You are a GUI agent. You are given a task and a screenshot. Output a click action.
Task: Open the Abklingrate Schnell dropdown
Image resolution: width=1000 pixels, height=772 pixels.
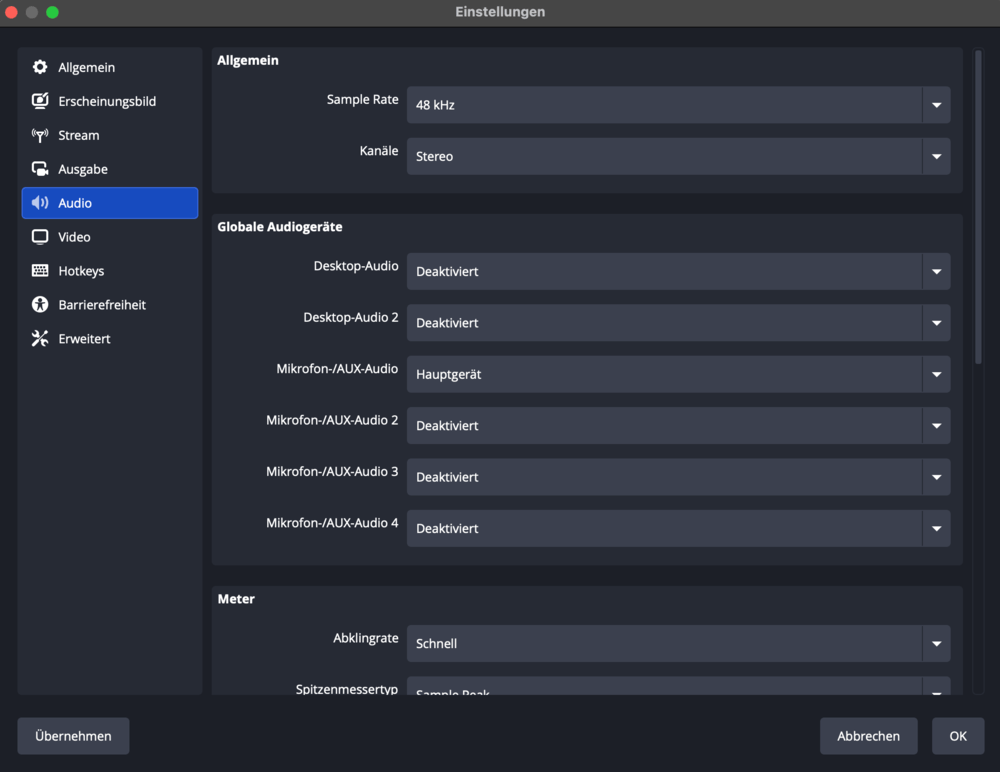pos(677,644)
